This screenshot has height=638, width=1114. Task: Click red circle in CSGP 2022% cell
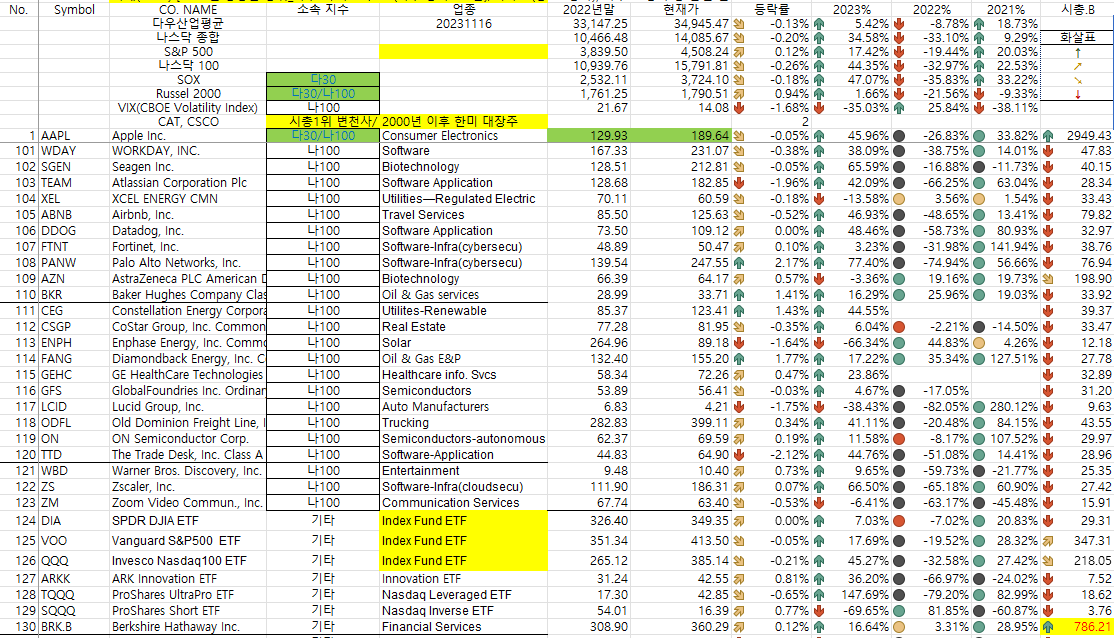(x=899, y=327)
